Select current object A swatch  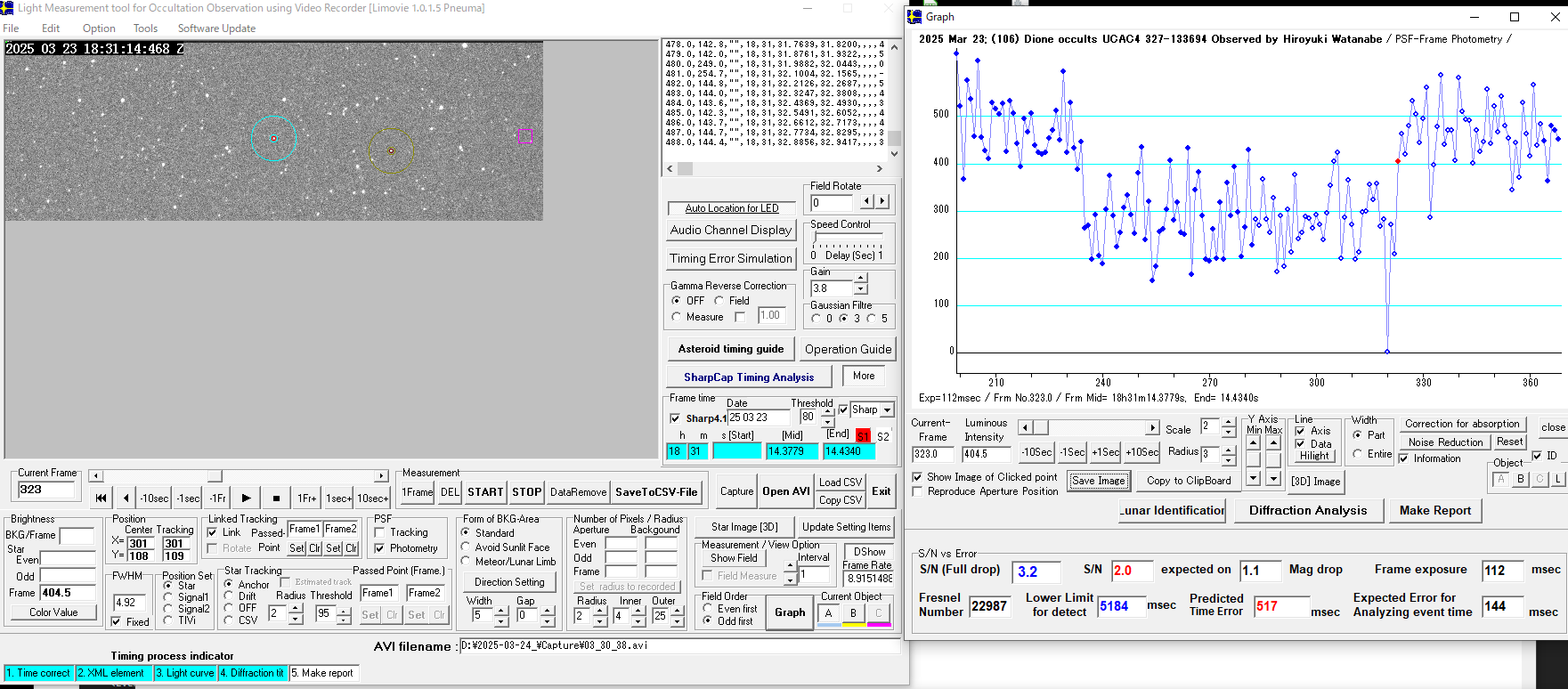(x=828, y=613)
